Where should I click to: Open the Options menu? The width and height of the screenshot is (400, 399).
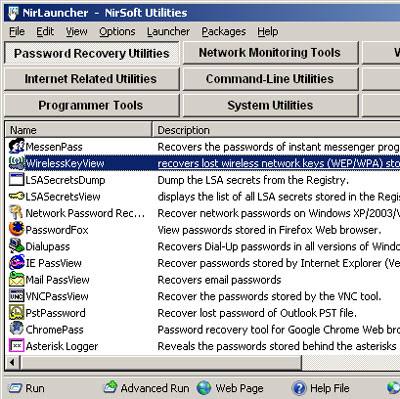(117, 31)
